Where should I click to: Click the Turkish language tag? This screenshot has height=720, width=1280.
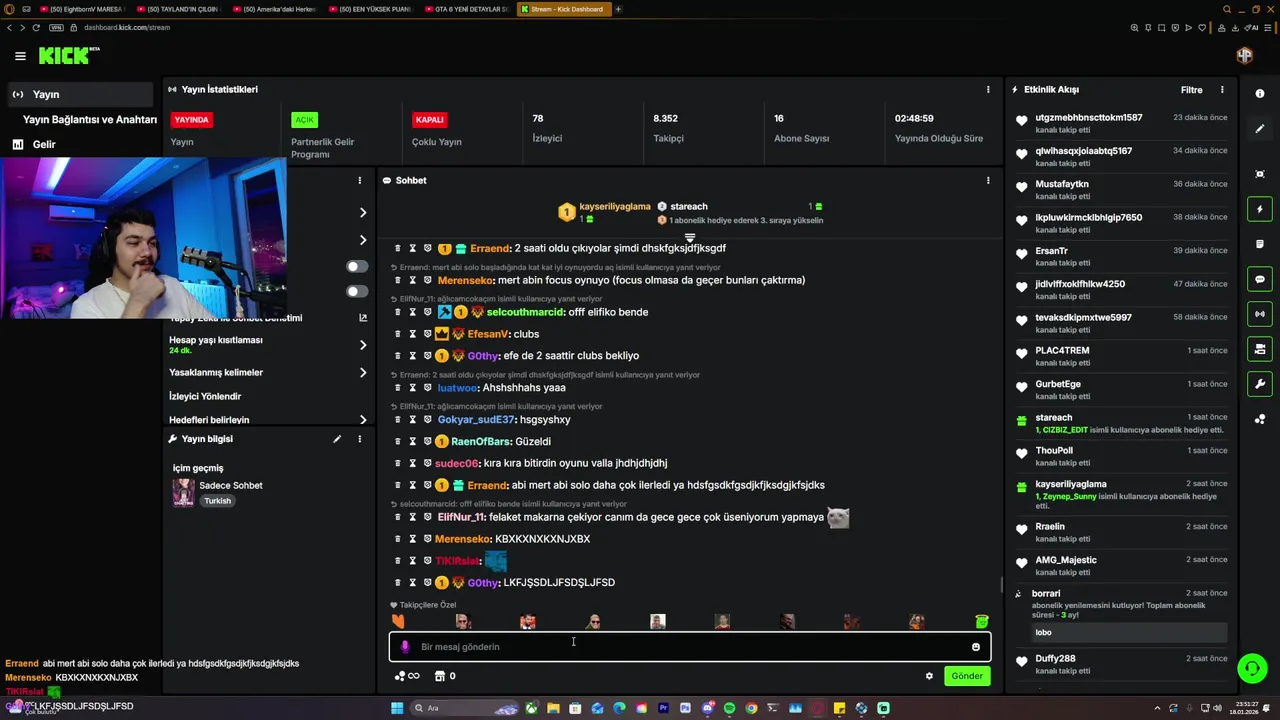click(x=217, y=501)
